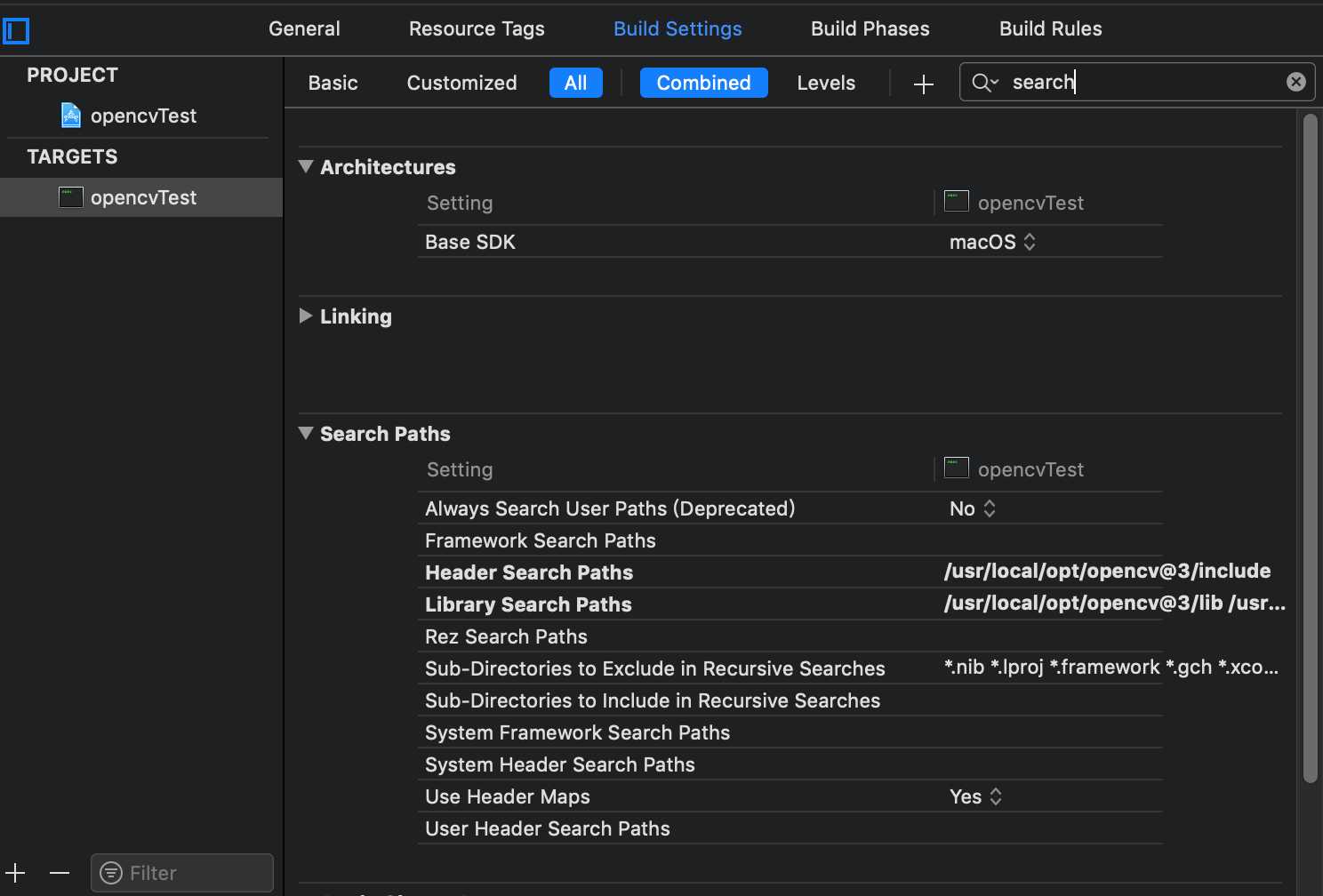
Task: Open search options magnifier menu
Action: [985, 83]
